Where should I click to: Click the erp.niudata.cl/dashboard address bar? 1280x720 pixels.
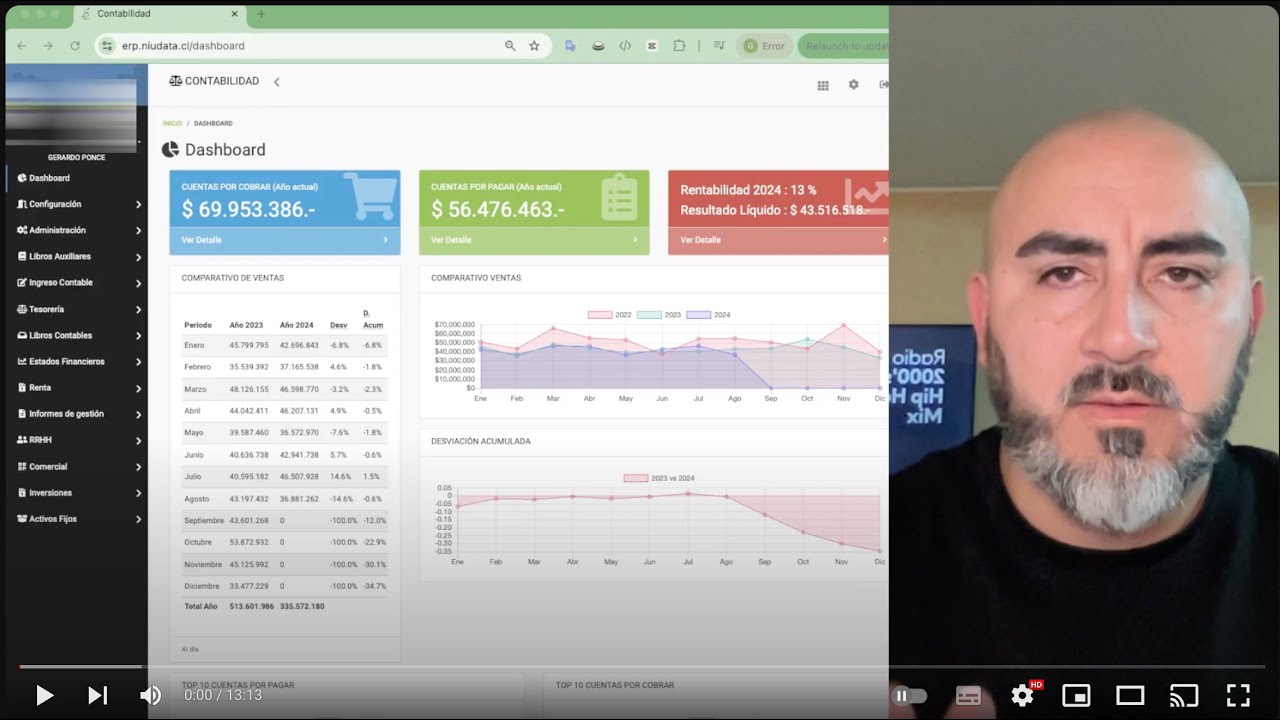(x=300, y=46)
